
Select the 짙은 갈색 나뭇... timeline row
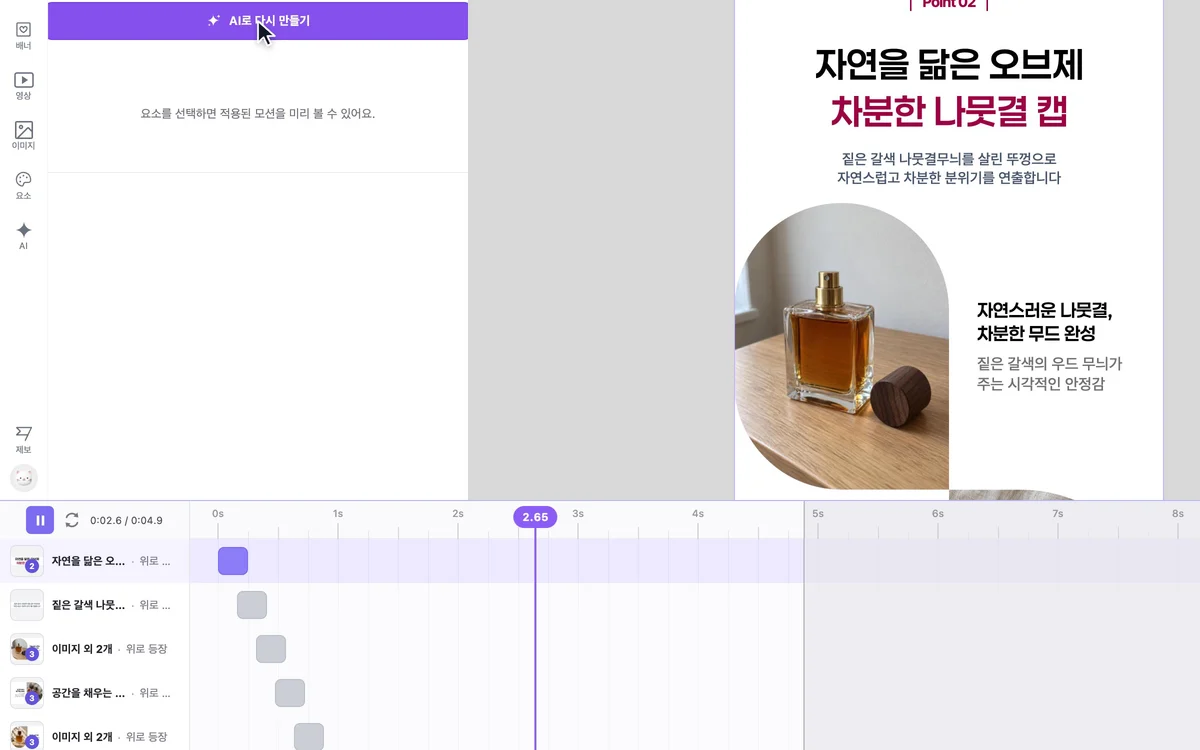95,605
